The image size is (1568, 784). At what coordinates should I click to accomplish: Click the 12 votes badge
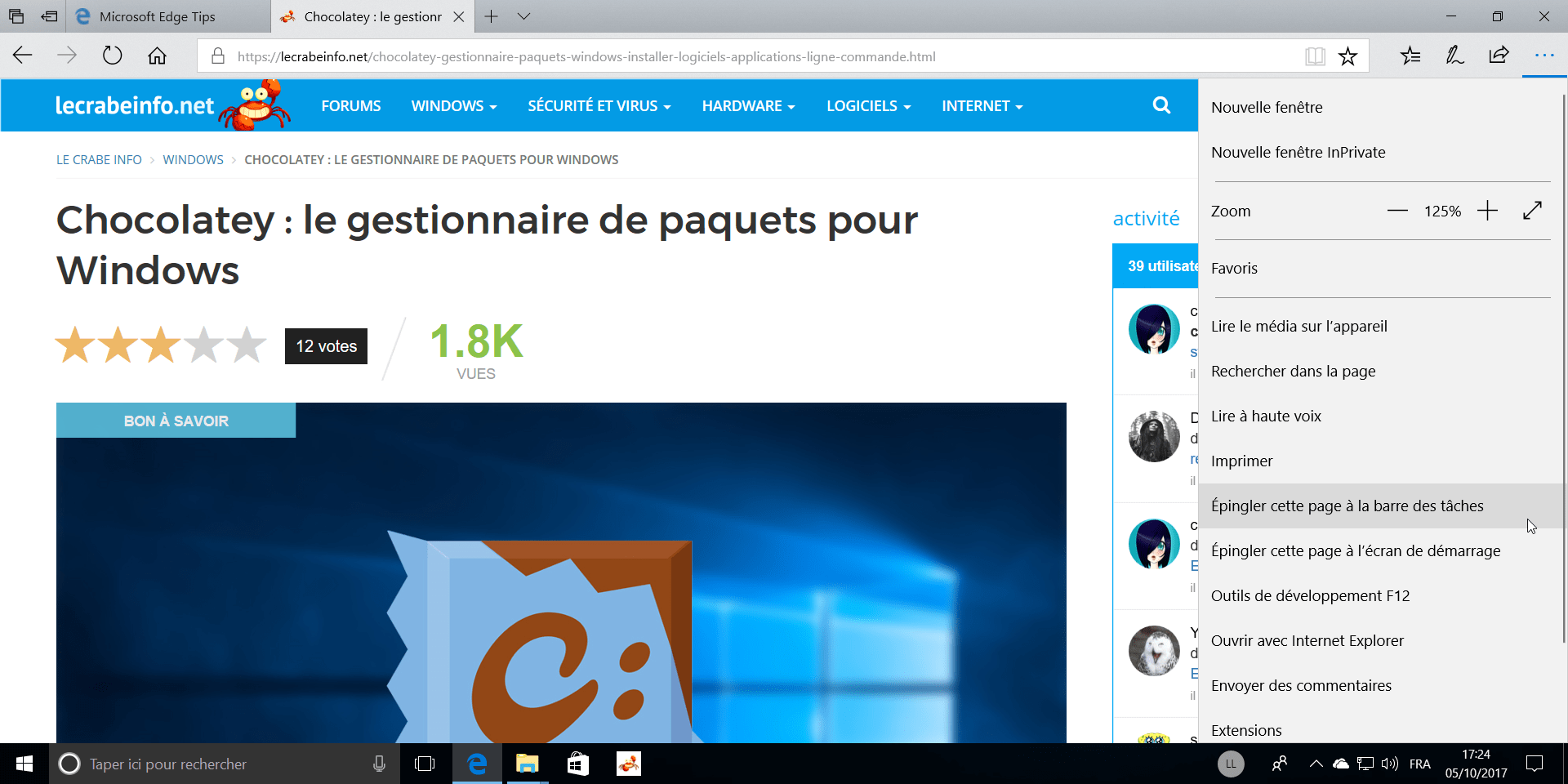point(326,346)
